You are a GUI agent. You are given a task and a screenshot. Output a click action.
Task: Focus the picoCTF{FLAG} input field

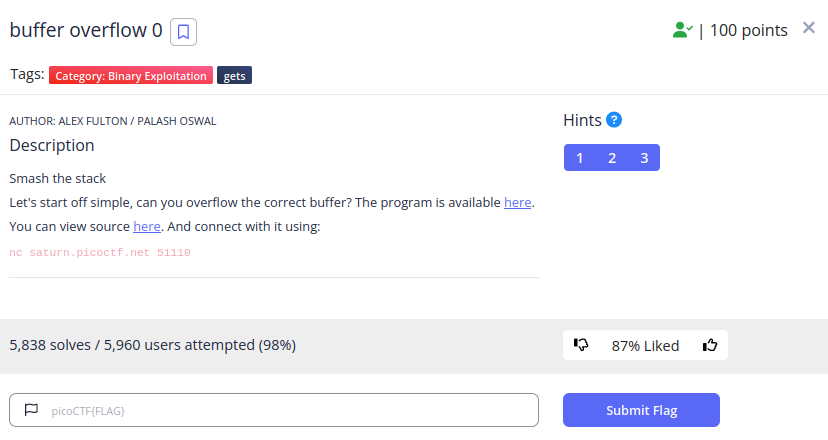tap(274, 410)
